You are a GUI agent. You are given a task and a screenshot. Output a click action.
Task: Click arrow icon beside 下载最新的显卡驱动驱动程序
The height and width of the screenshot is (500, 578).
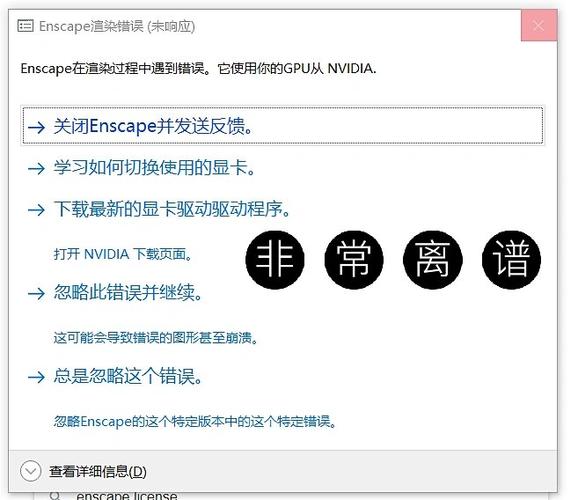[x=36, y=211]
